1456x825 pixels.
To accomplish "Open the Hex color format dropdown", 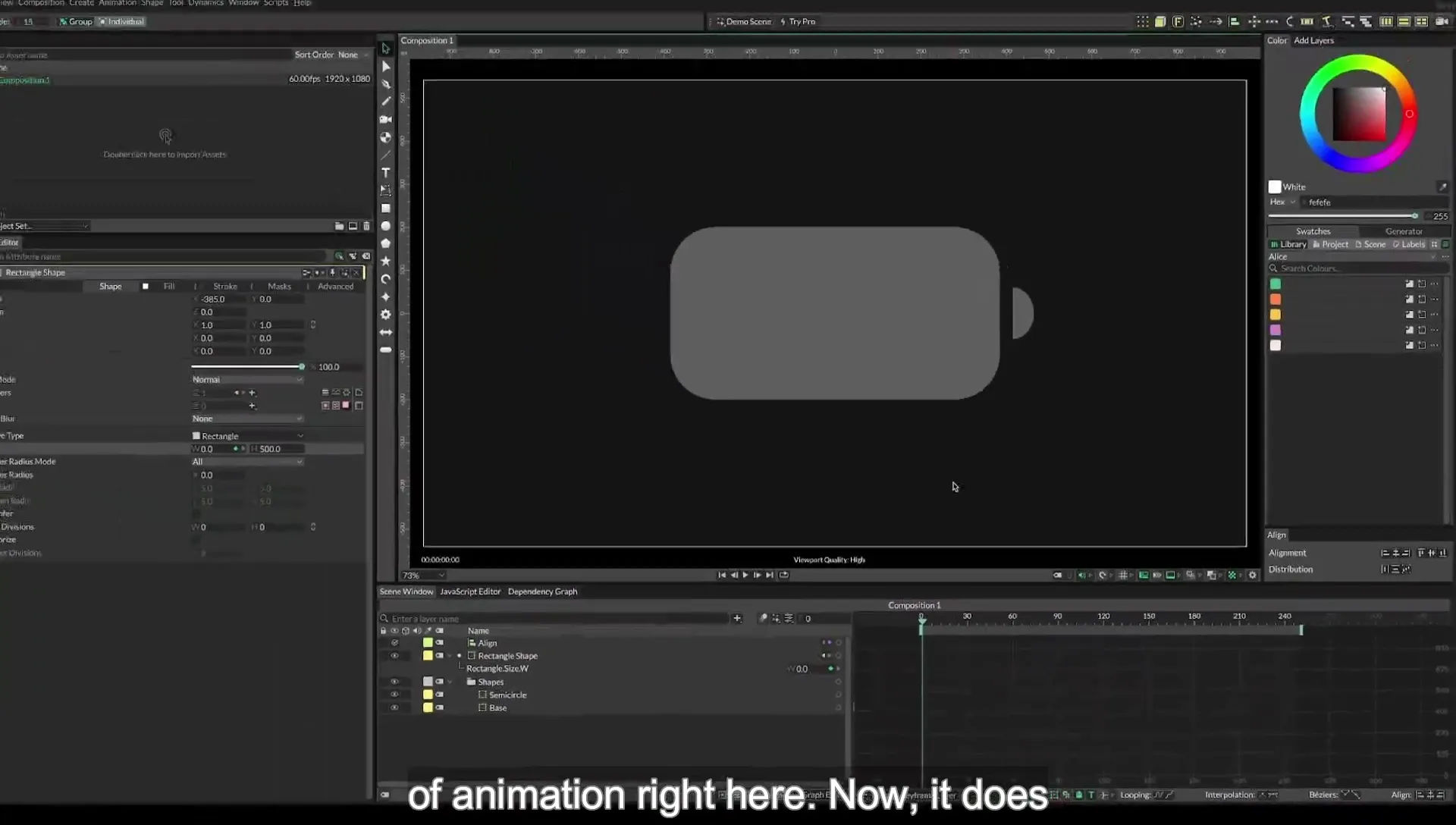I will tap(1282, 202).
